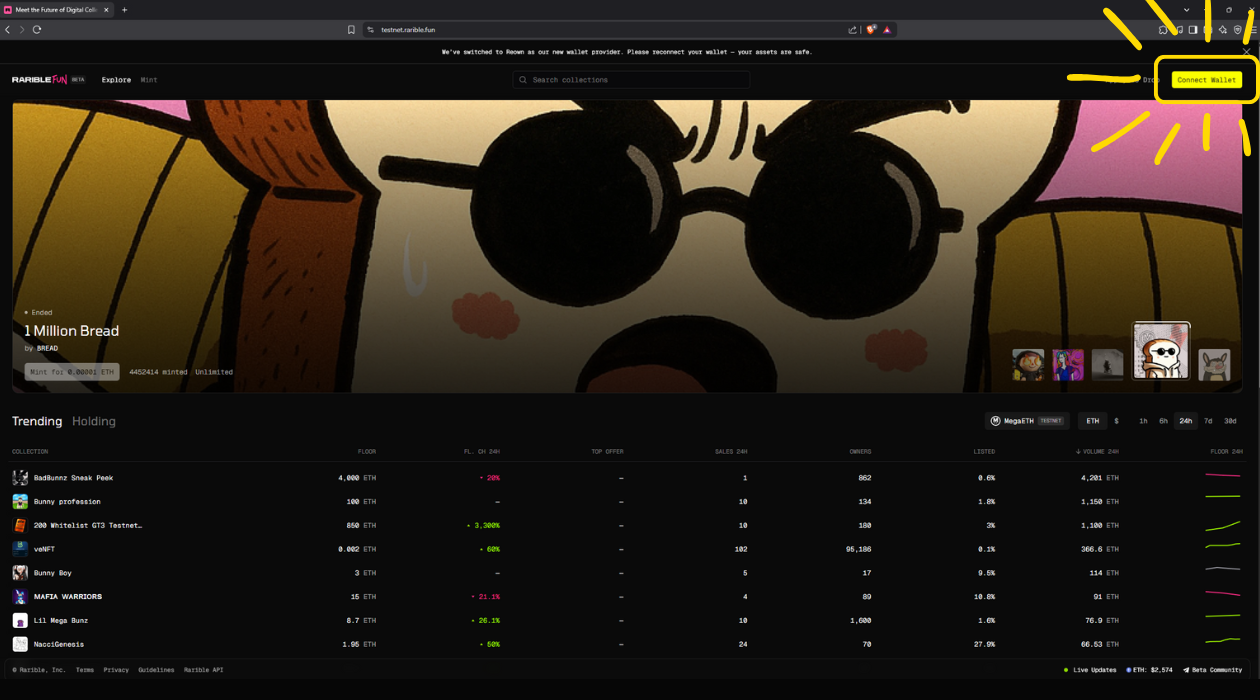
Task: Click the Bunny profession collection icon
Action: tap(20, 502)
